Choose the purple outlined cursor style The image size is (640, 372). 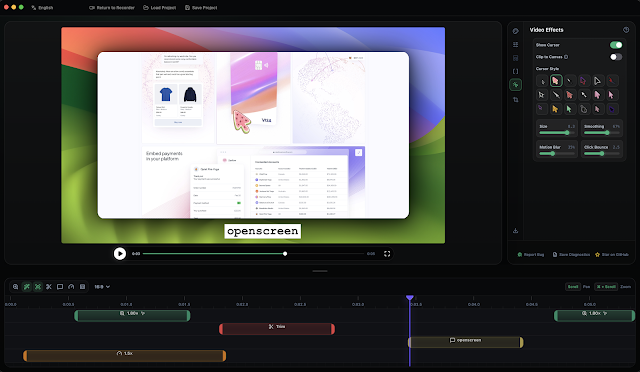click(x=583, y=81)
